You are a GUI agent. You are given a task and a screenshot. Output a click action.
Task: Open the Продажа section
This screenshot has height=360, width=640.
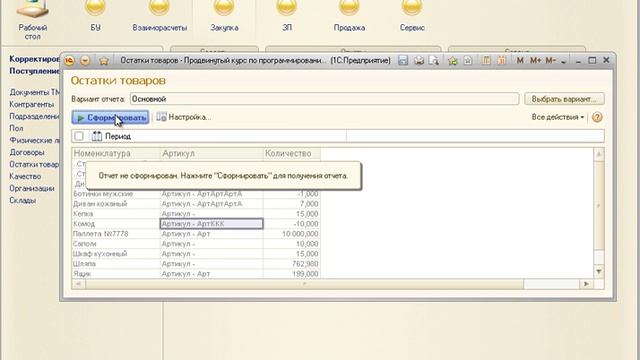(349, 16)
